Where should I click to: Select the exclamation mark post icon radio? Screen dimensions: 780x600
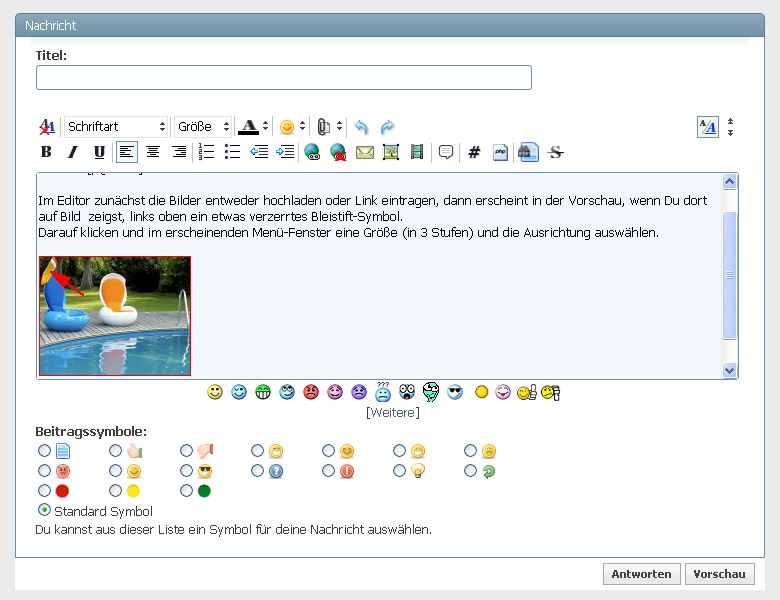[x=328, y=471]
